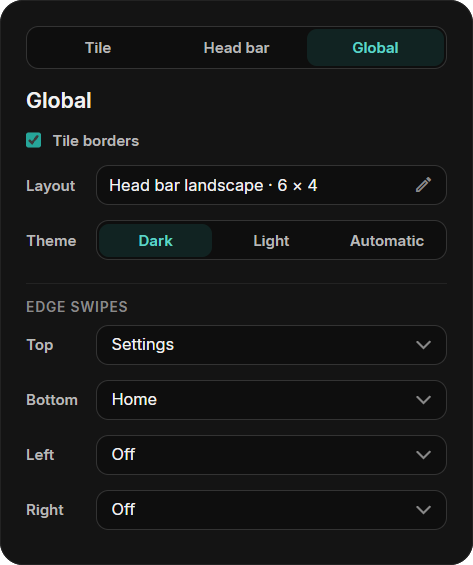Image resolution: width=473 pixels, height=565 pixels.
Task: Click the pencil edit icon for Layout
Action: tap(423, 185)
